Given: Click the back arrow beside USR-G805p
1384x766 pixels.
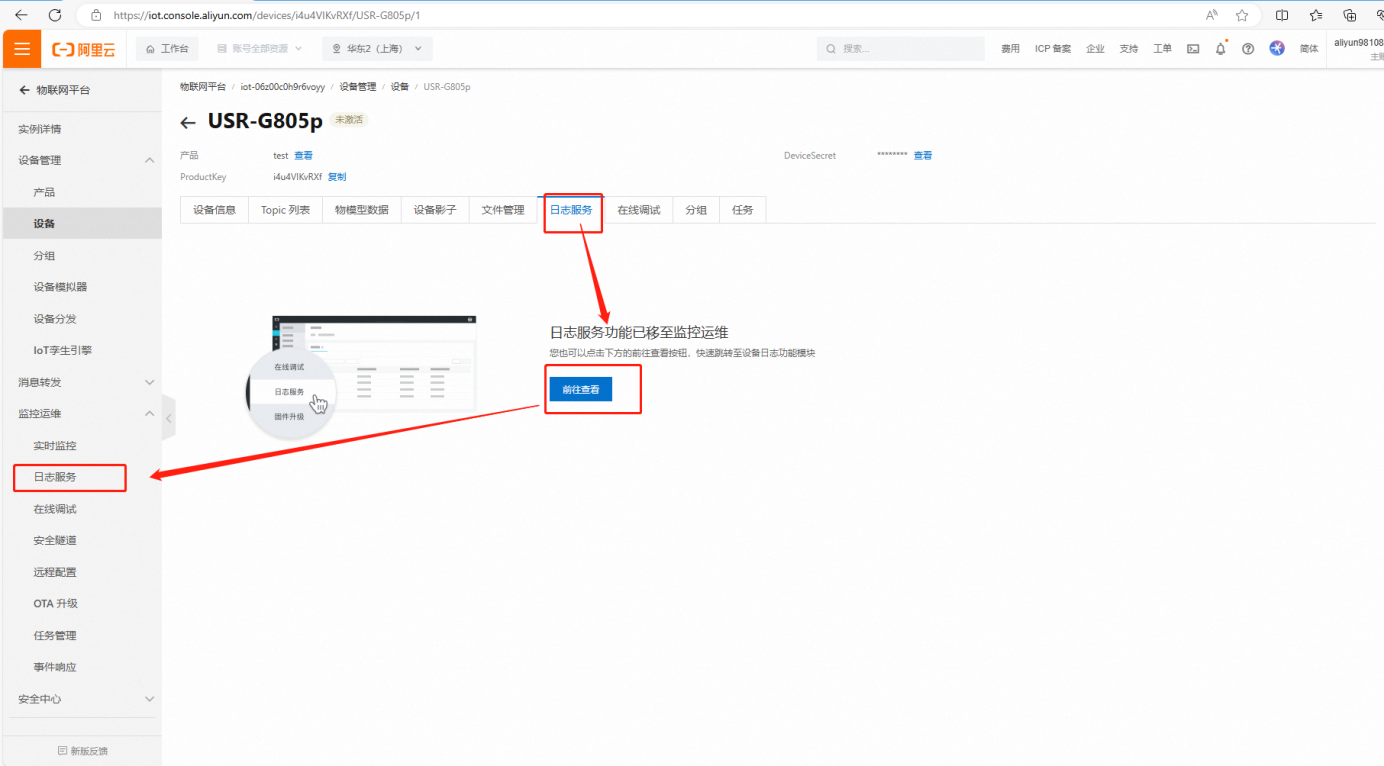Looking at the screenshot, I should pyautogui.click(x=188, y=123).
